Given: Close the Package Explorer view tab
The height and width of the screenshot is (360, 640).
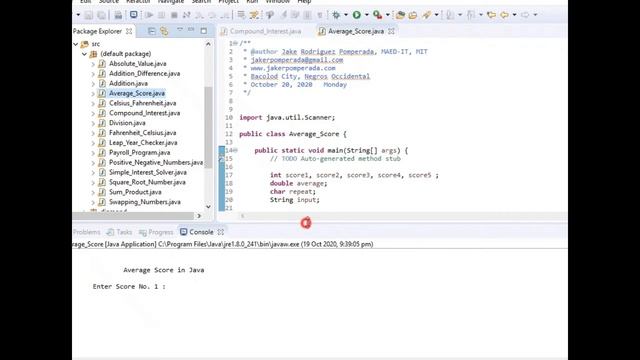Looking at the screenshot, I should coord(129,31).
